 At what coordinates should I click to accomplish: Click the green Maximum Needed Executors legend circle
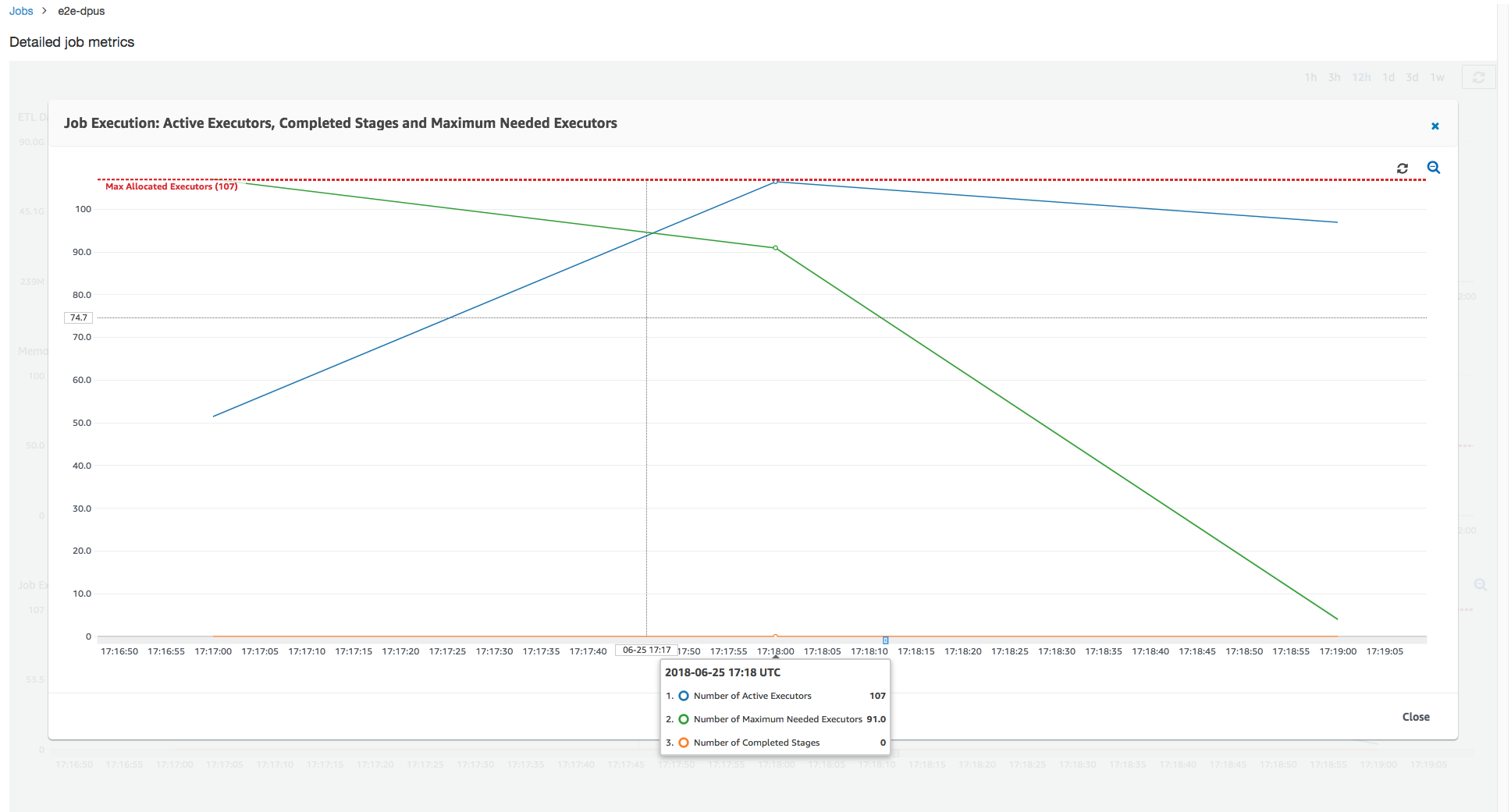click(x=684, y=719)
